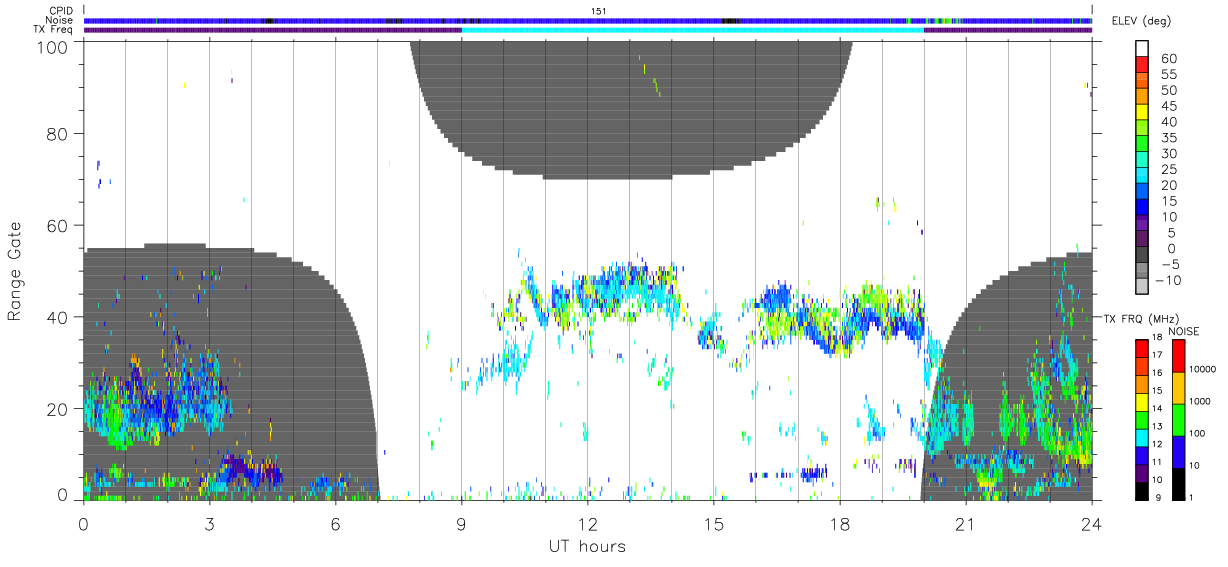The width and height of the screenshot is (1228, 567).
Task: Click the '60' tick label on the Range Gate axis
Action: pyautogui.click(x=58, y=225)
